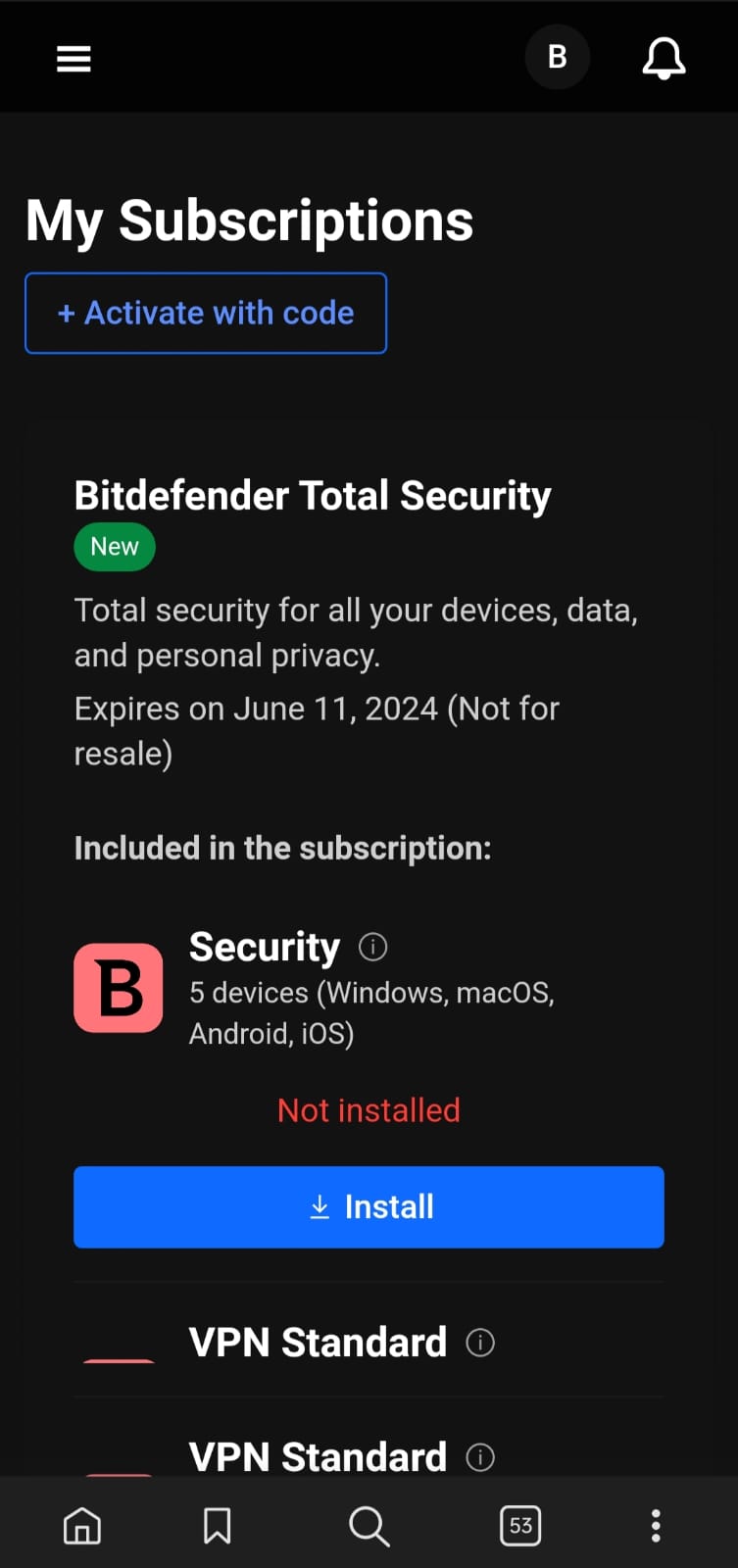Screen dimensions: 738x1568
Task: Go to browser home page
Action: click(82, 1526)
